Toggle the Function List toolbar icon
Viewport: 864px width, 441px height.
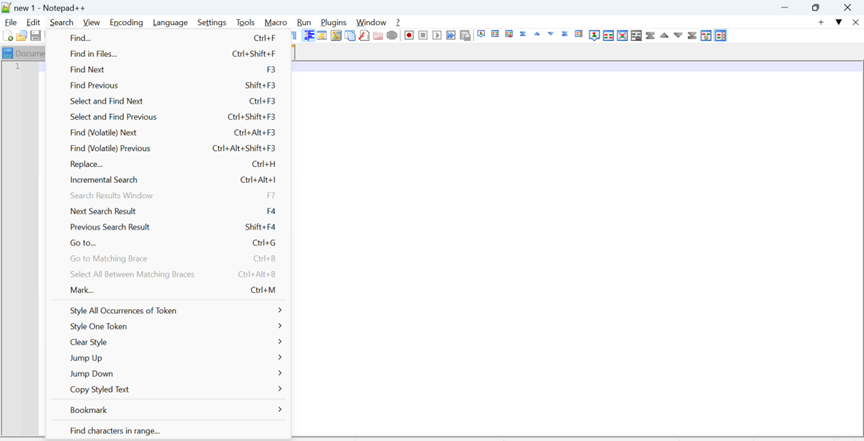pos(364,36)
